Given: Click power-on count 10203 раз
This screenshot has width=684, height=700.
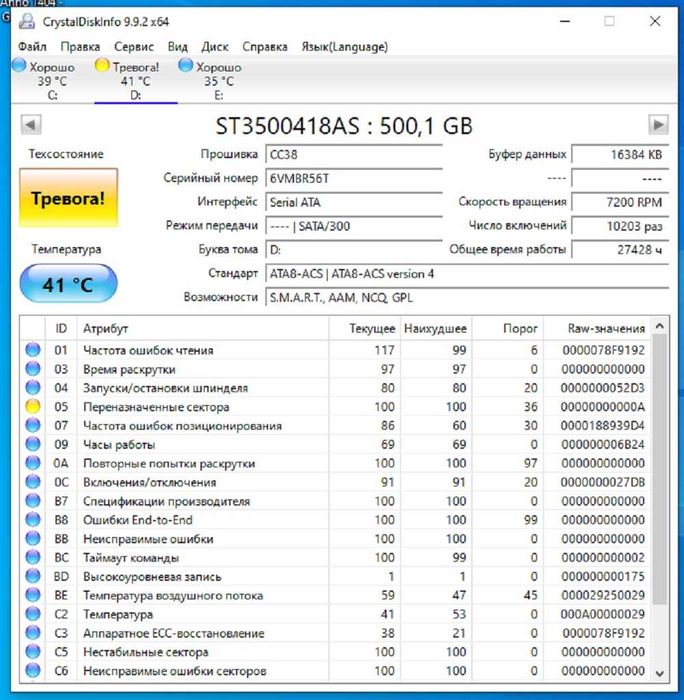Looking at the screenshot, I should 620,226.
